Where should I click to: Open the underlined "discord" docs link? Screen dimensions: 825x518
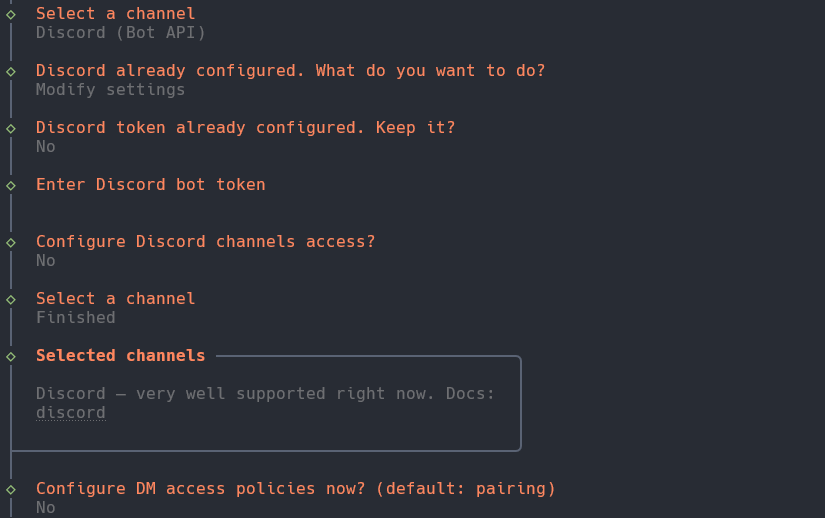[x=70, y=413]
